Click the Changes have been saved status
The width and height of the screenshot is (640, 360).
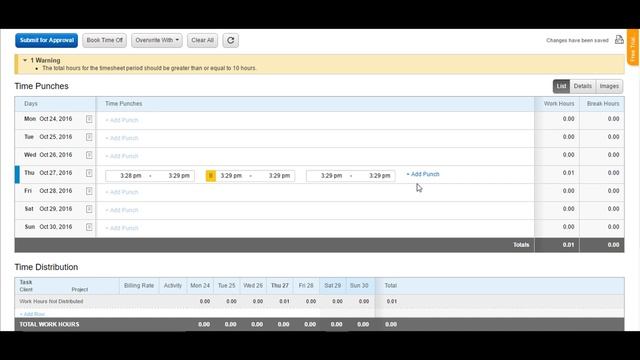tap(577, 40)
